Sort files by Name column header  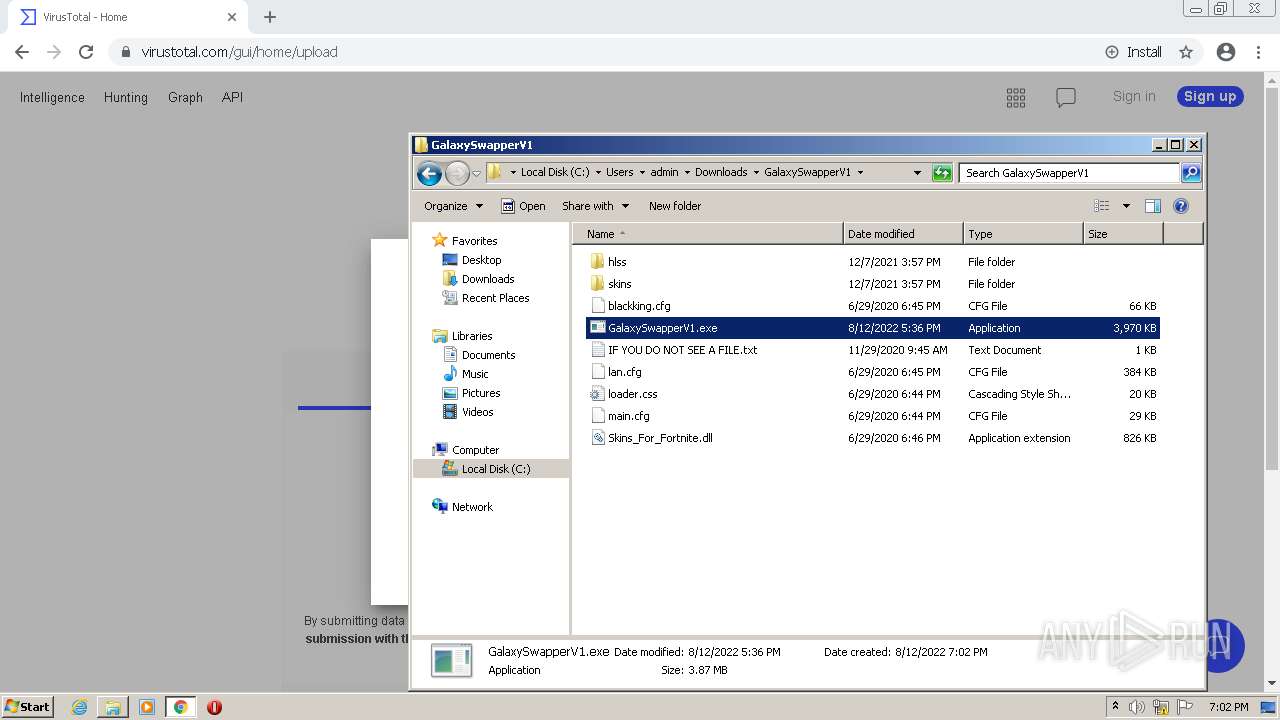708,234
